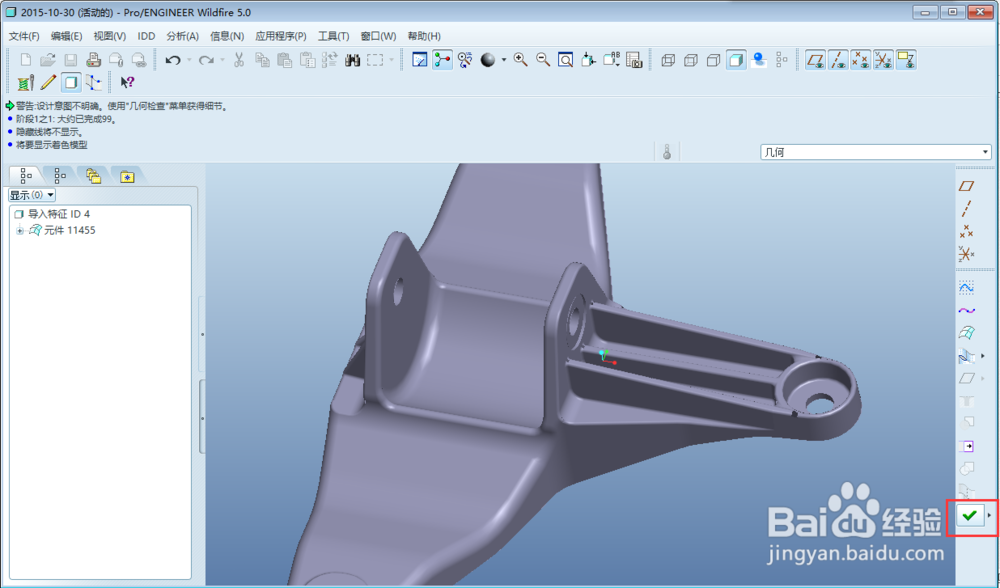
Task: Click the New file icon
Action: pyautogui.click(x=26, y=60)
